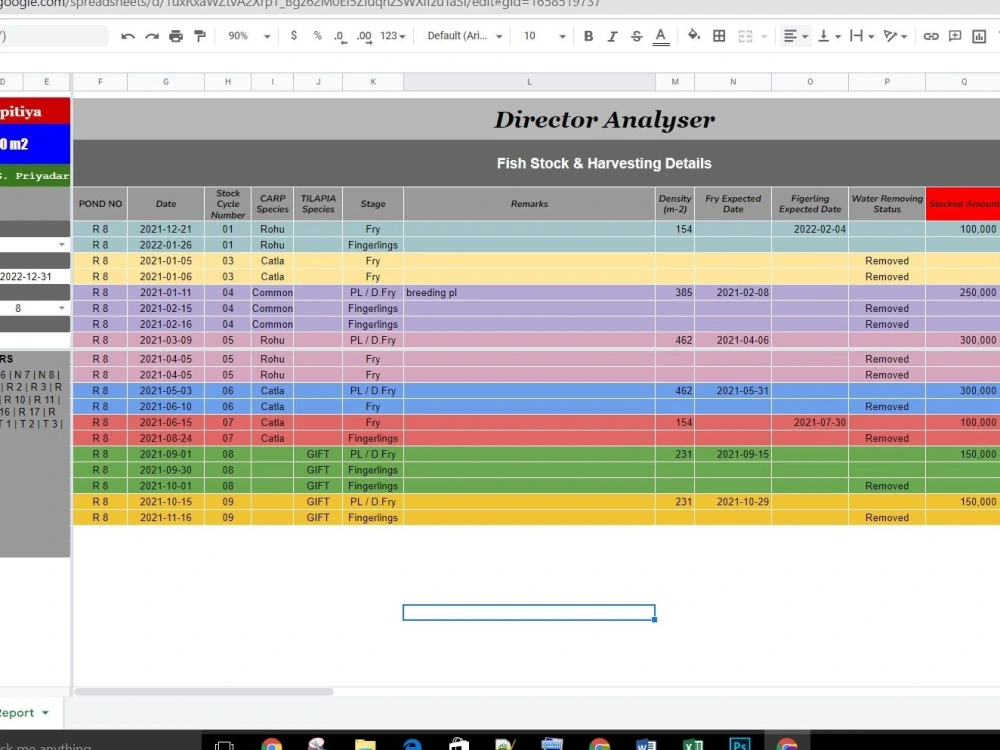Screen dimensions: 1000x750
Task: Open the Default (Ari...) font dropdown
Action: pos(464,36)
